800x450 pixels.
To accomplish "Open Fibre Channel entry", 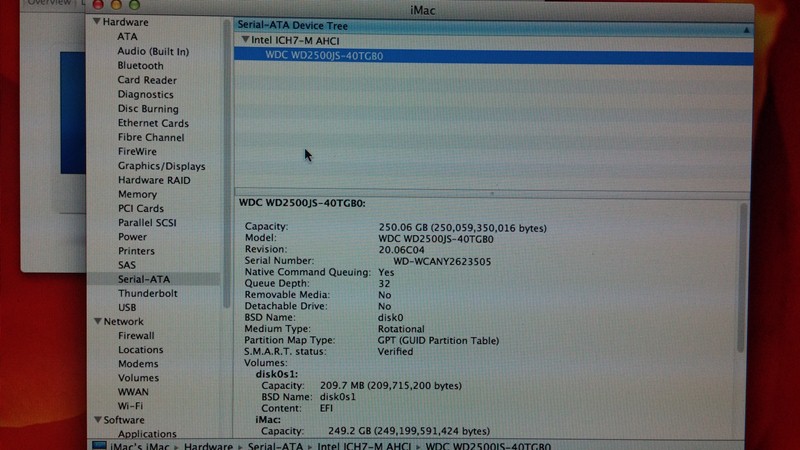I will 151,137.
